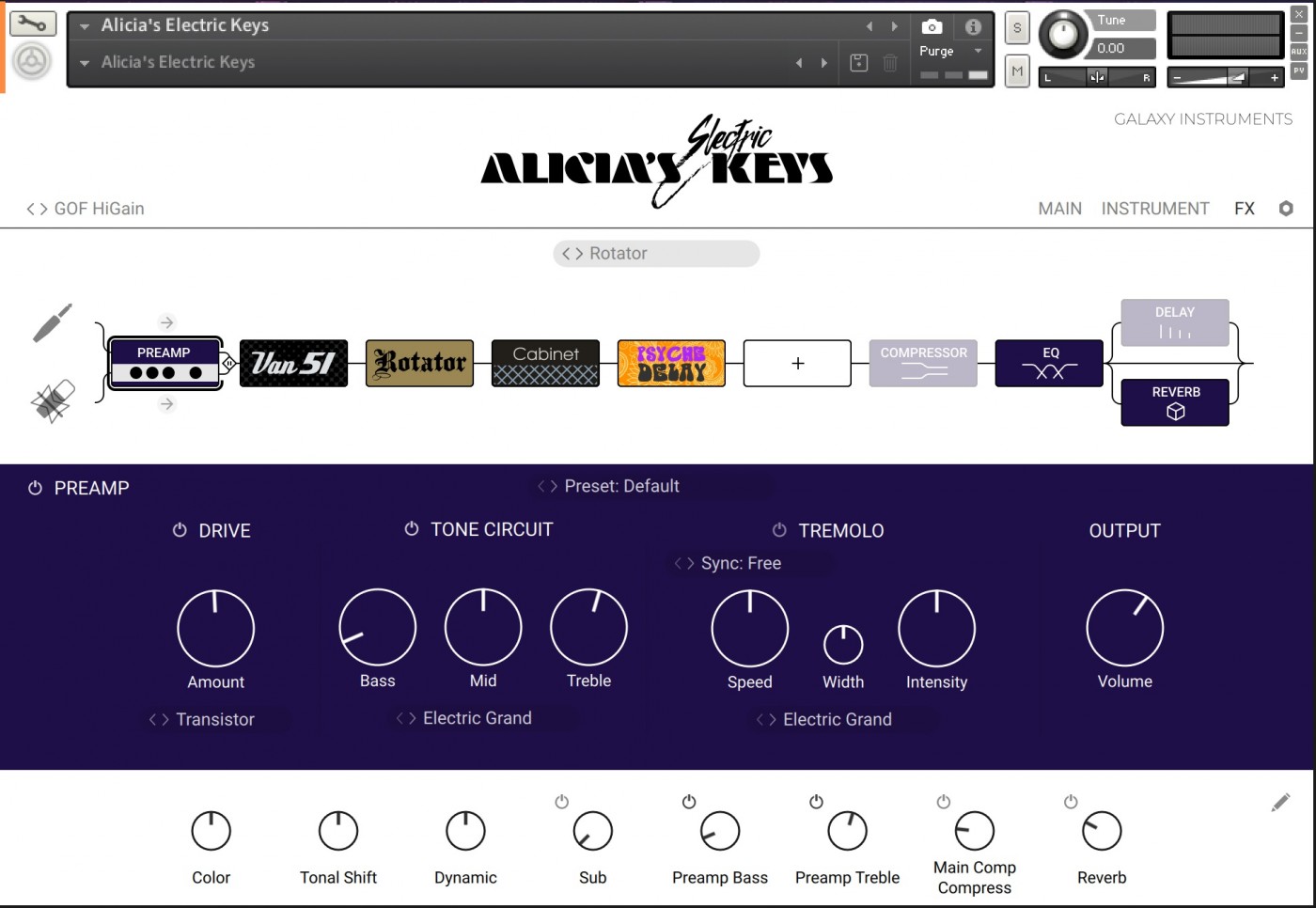Toggle the Preamp Bass macro power
The height and width of the screenshot is (908, 1316).
(x=689, y=802)
